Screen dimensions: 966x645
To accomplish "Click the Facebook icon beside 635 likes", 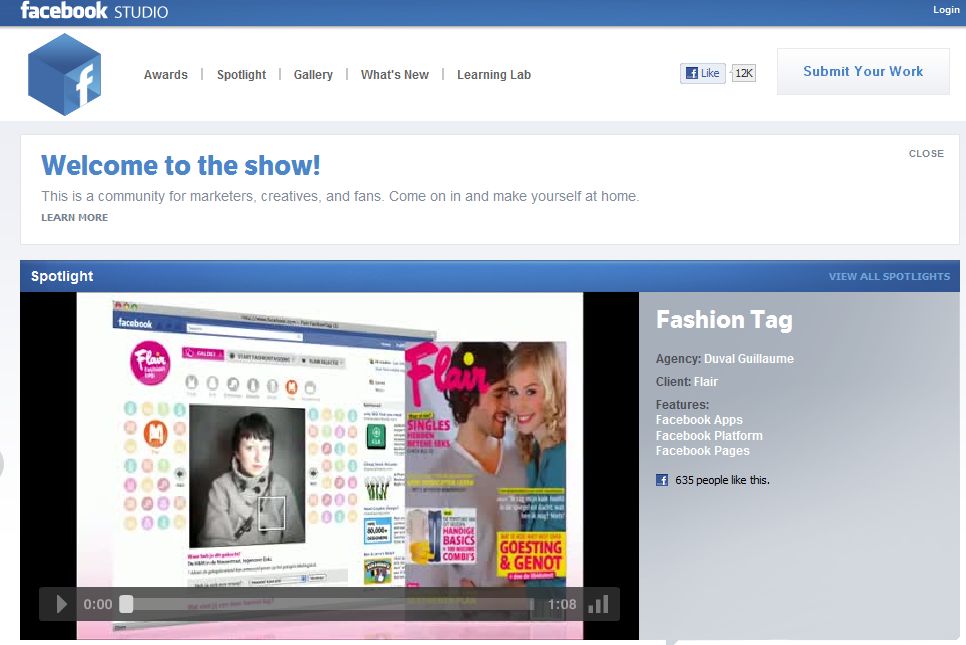I will point(662,480).
